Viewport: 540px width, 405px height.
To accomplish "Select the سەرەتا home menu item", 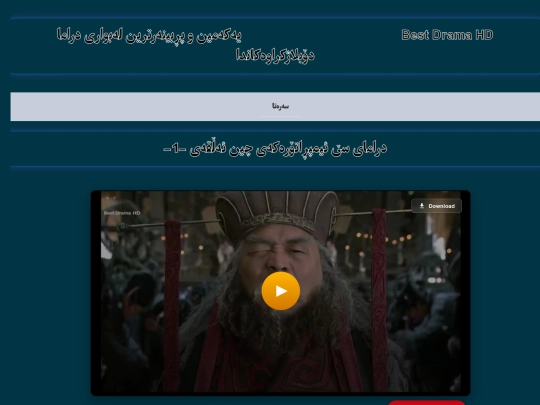I will point(280,106).
